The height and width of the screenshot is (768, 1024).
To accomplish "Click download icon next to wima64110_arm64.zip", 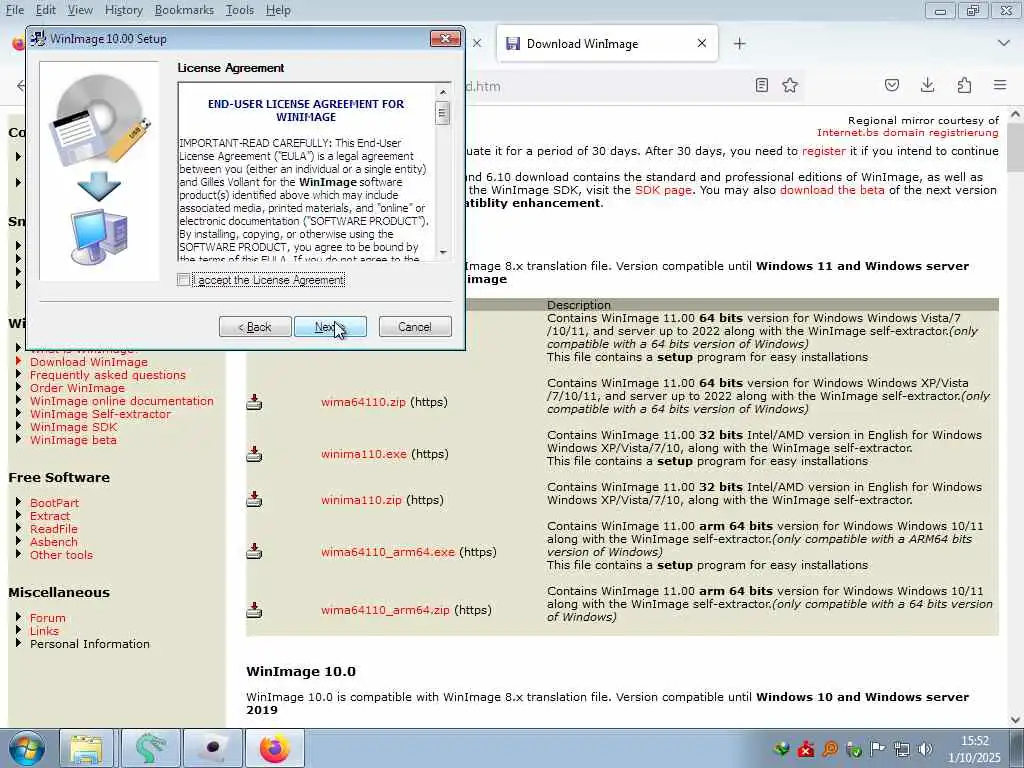I will click(x=254, y=610).
